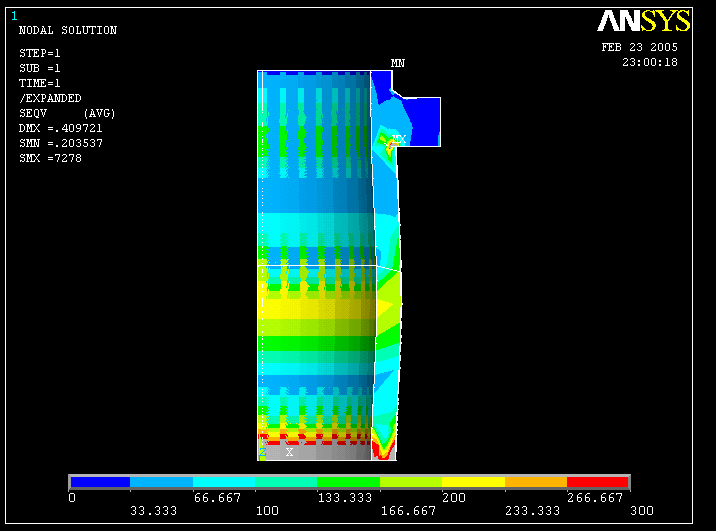
Task: Click the FEB 23 2005 date
Action: click(639, 47)
